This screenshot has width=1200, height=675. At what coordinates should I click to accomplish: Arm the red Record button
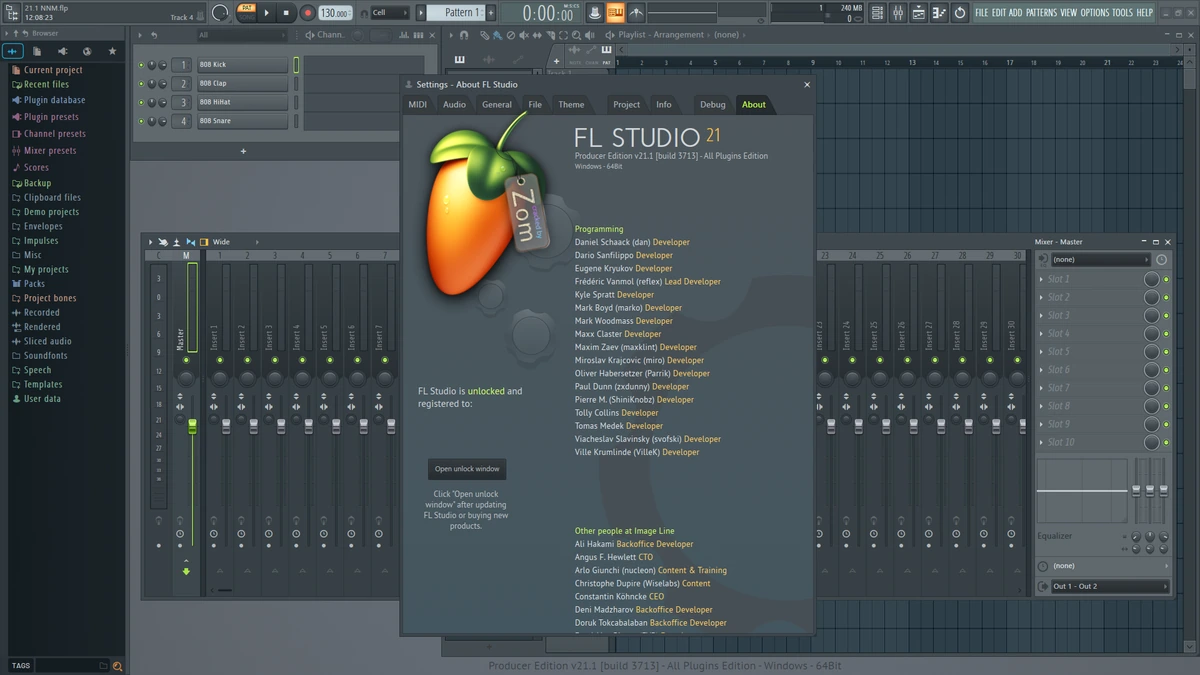[x=307, y=13]
